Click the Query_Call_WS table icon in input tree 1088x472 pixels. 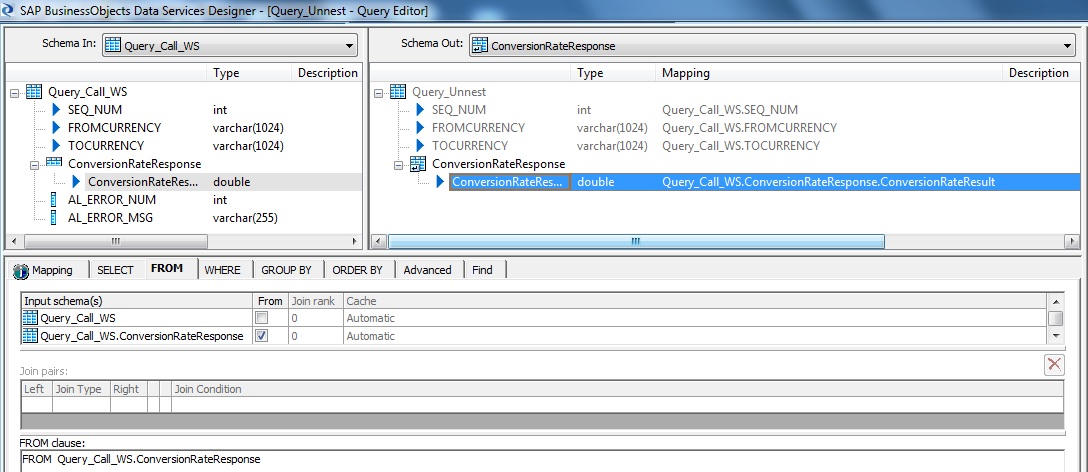pyautogui.click(x=33, y=92)
